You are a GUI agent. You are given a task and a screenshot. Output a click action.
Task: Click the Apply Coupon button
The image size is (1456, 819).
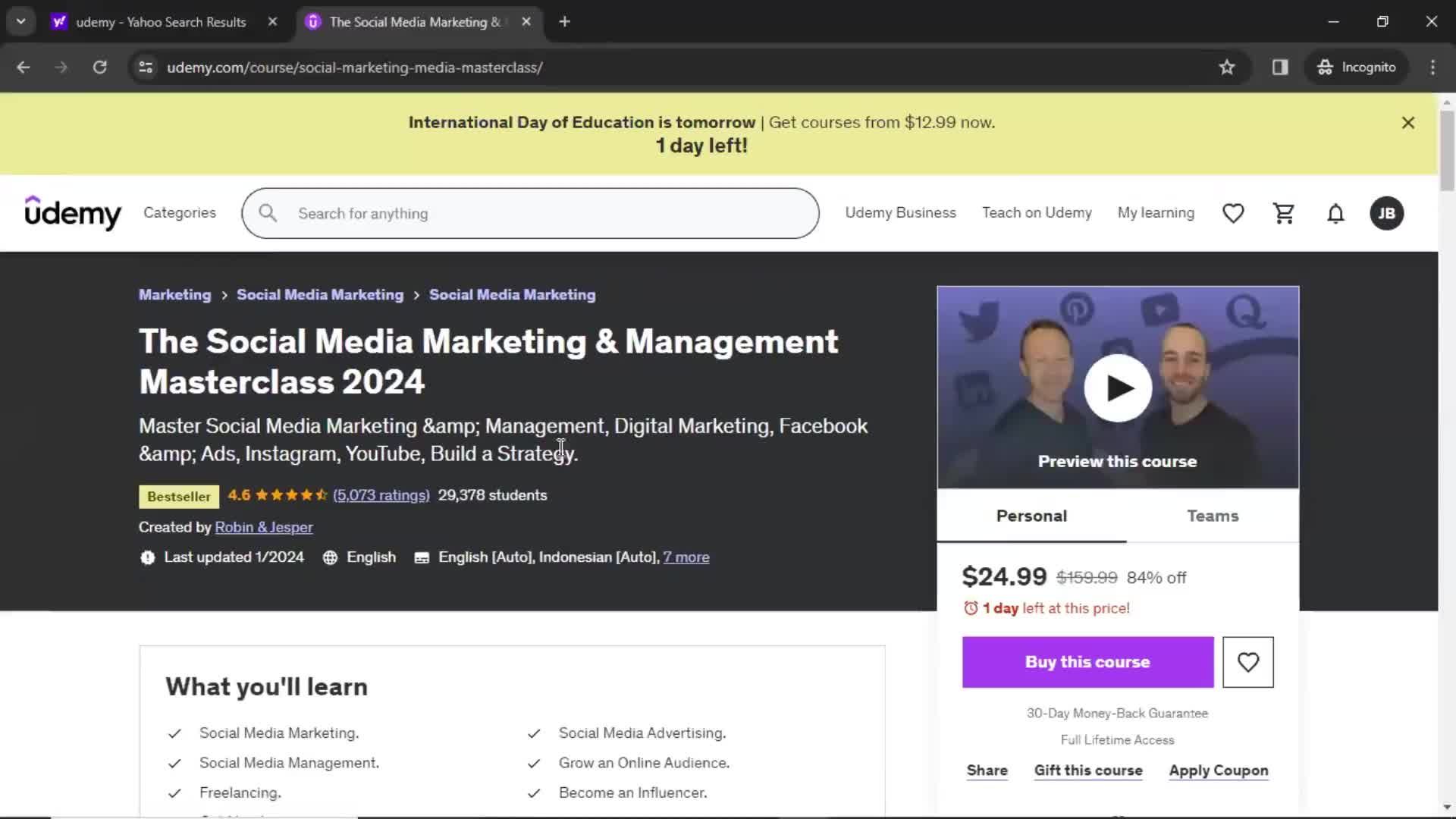coord(1218,770)
